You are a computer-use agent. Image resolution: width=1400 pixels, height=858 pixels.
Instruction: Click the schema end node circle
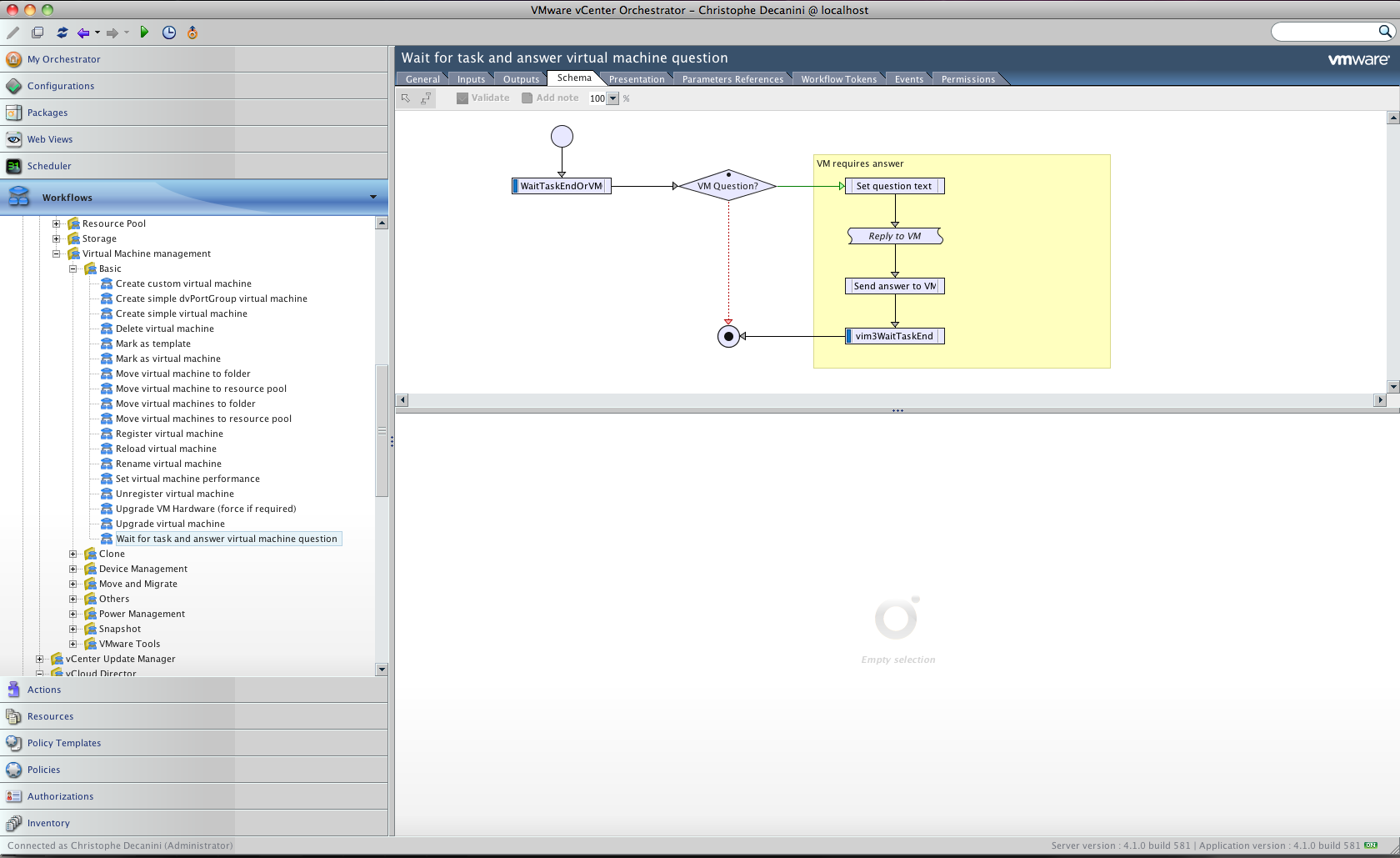(x=728, y=336)
